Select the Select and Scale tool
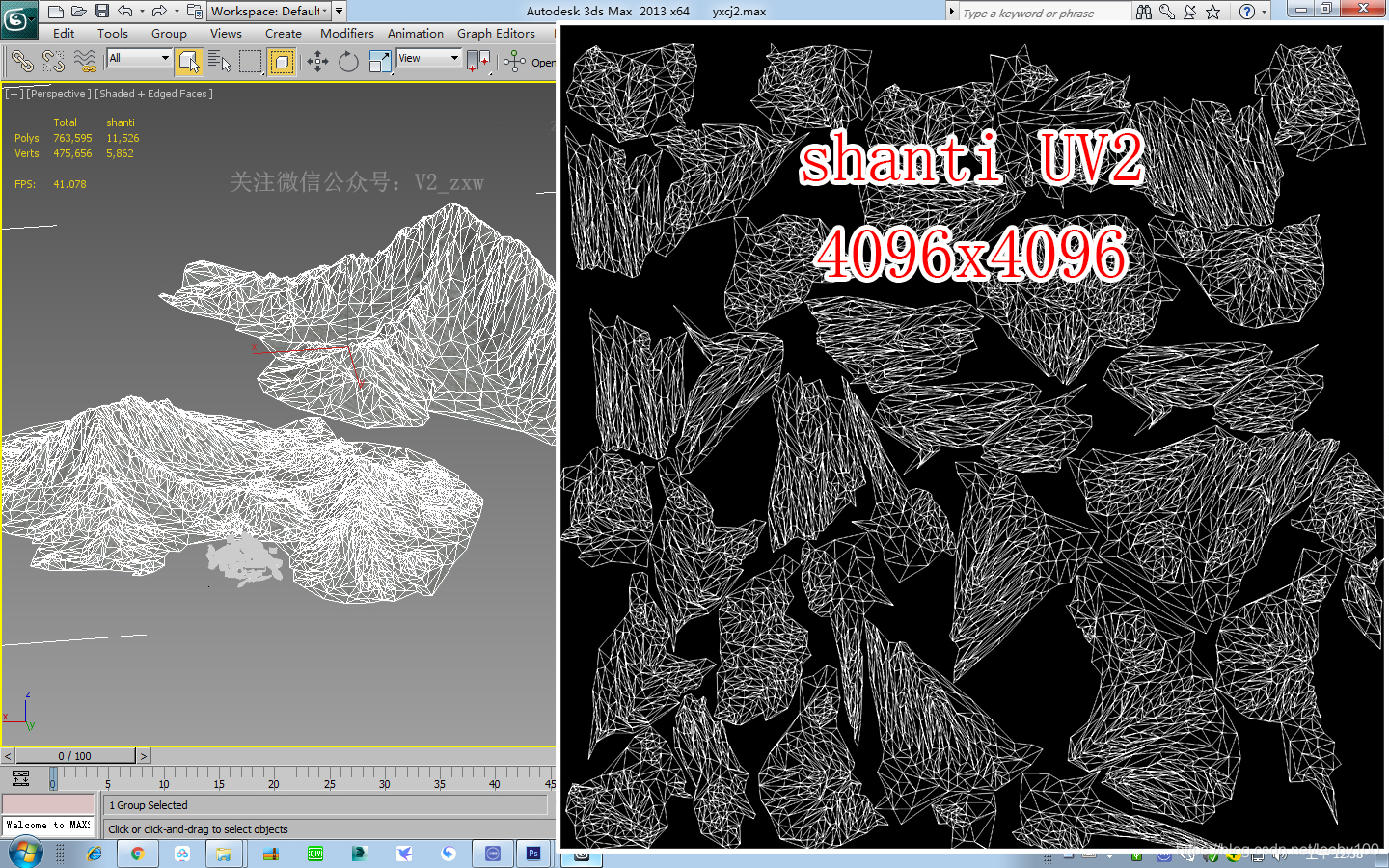The height and width of the screenshot is (868, 1389). pyautogui.click(x=380, y=62)
